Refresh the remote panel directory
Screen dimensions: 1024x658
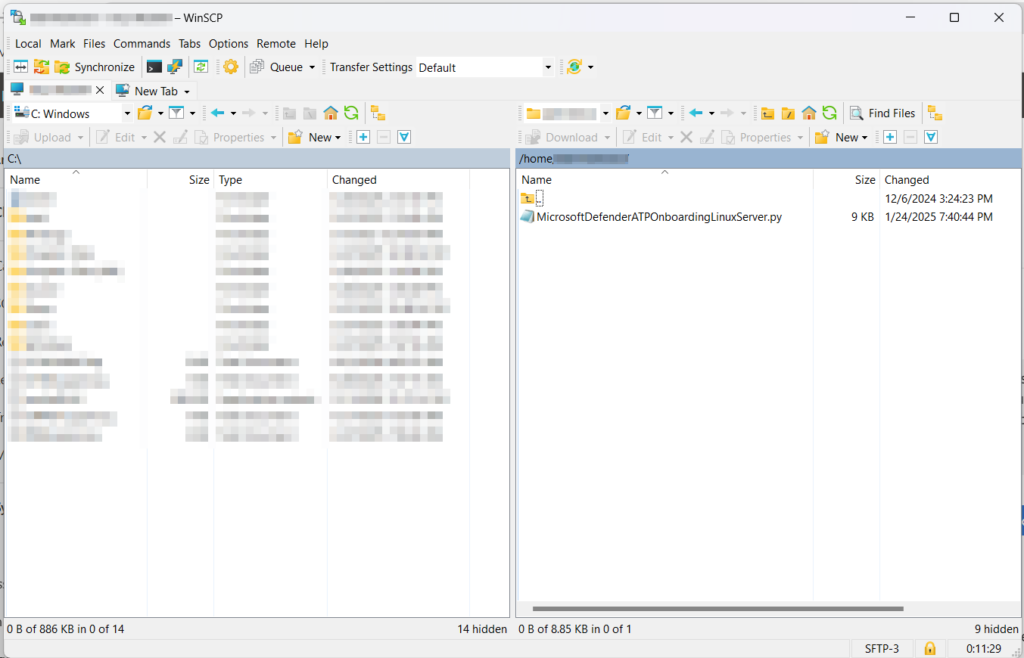coord(829,114)
